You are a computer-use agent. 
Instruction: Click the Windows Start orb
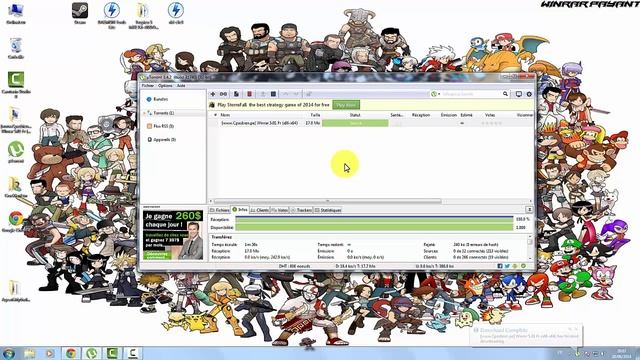pos(9,353)
